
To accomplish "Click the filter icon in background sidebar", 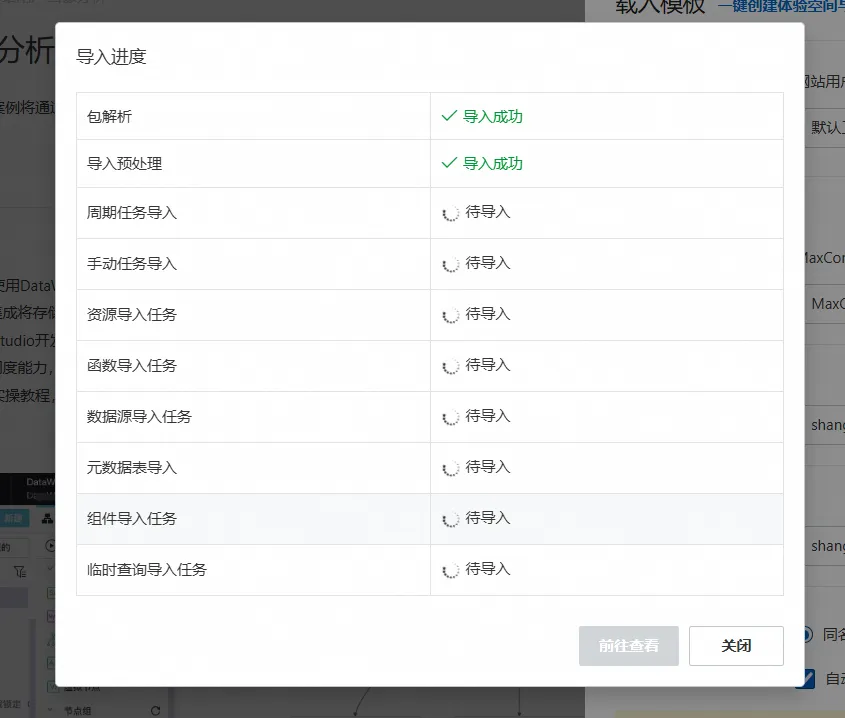I will pos(20,571).
